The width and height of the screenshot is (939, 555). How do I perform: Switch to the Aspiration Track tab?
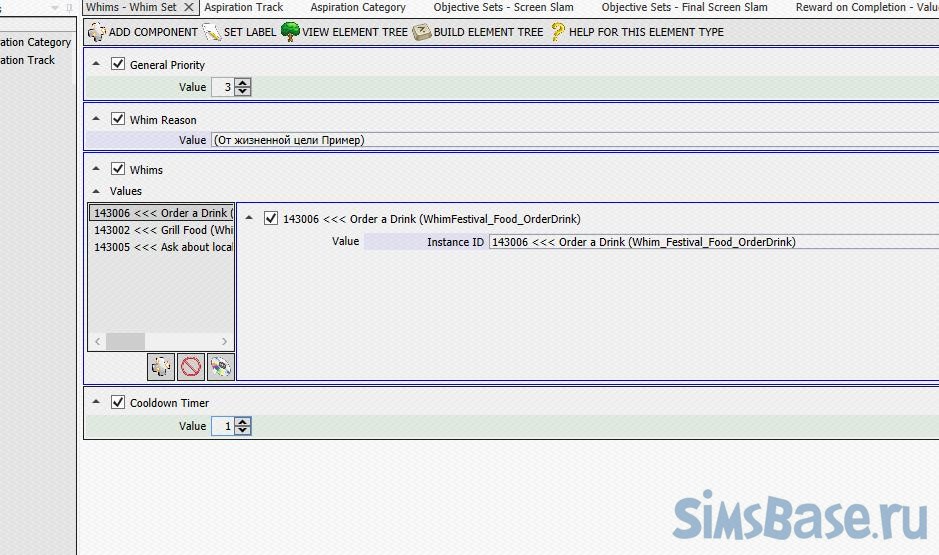pos(244,7)
